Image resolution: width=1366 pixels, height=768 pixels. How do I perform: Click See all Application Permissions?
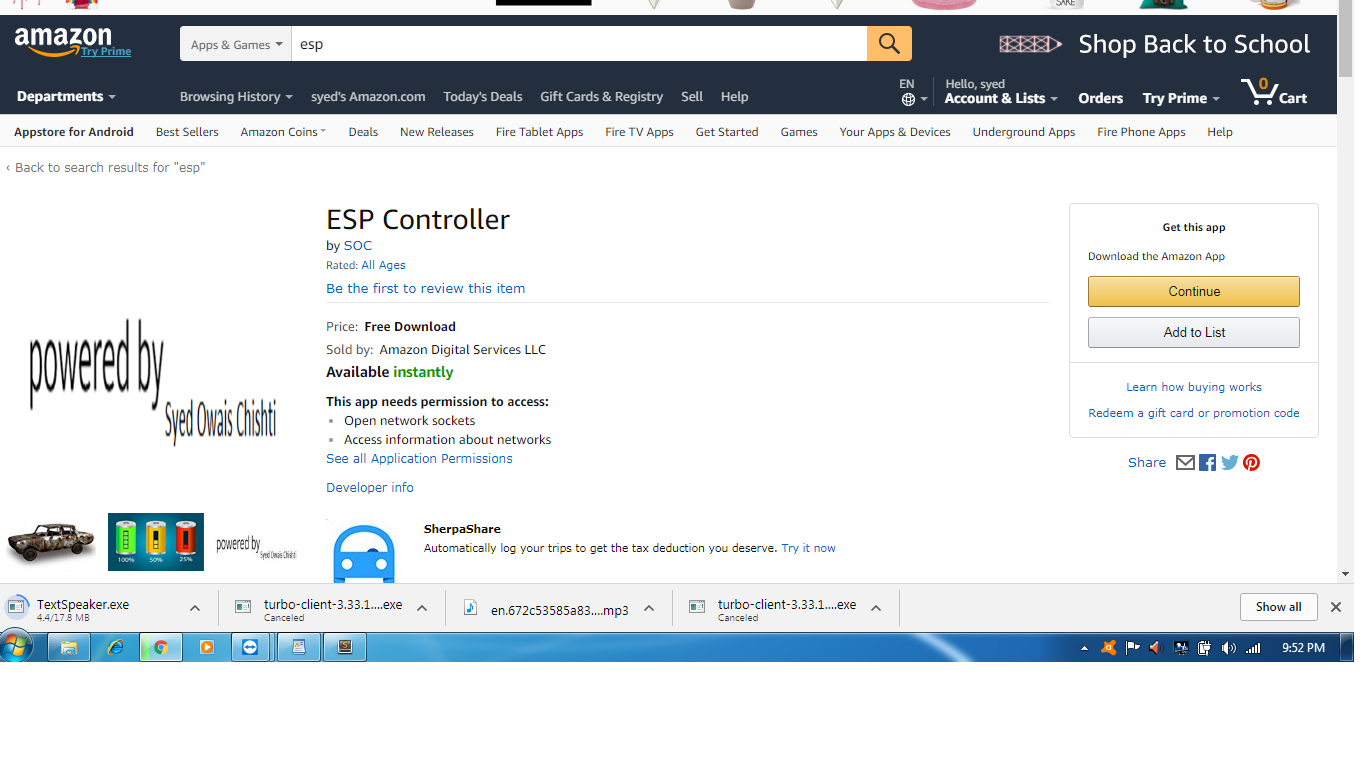(419, 459)
